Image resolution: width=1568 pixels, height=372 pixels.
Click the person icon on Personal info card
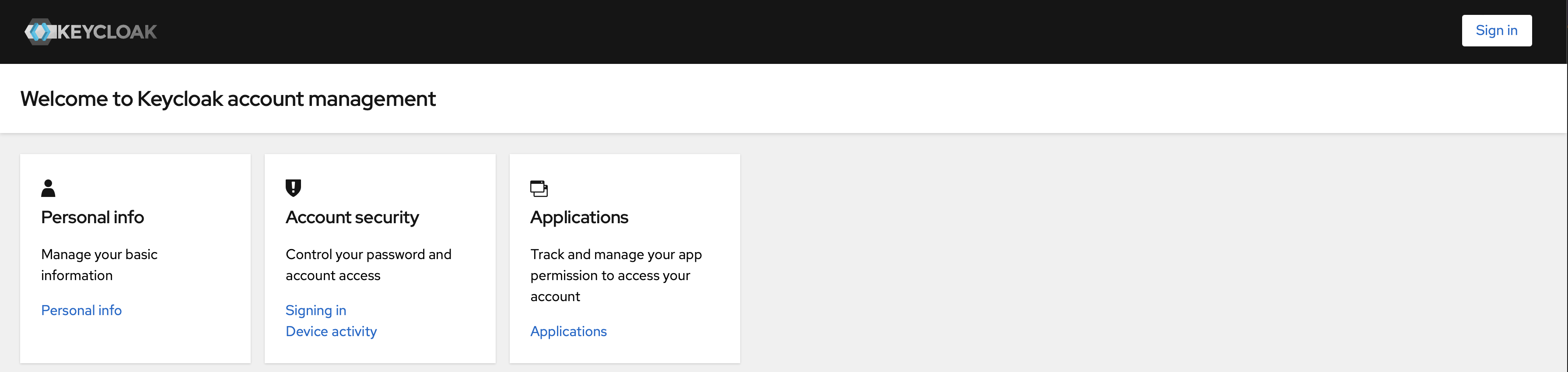[x=48, y=188]
